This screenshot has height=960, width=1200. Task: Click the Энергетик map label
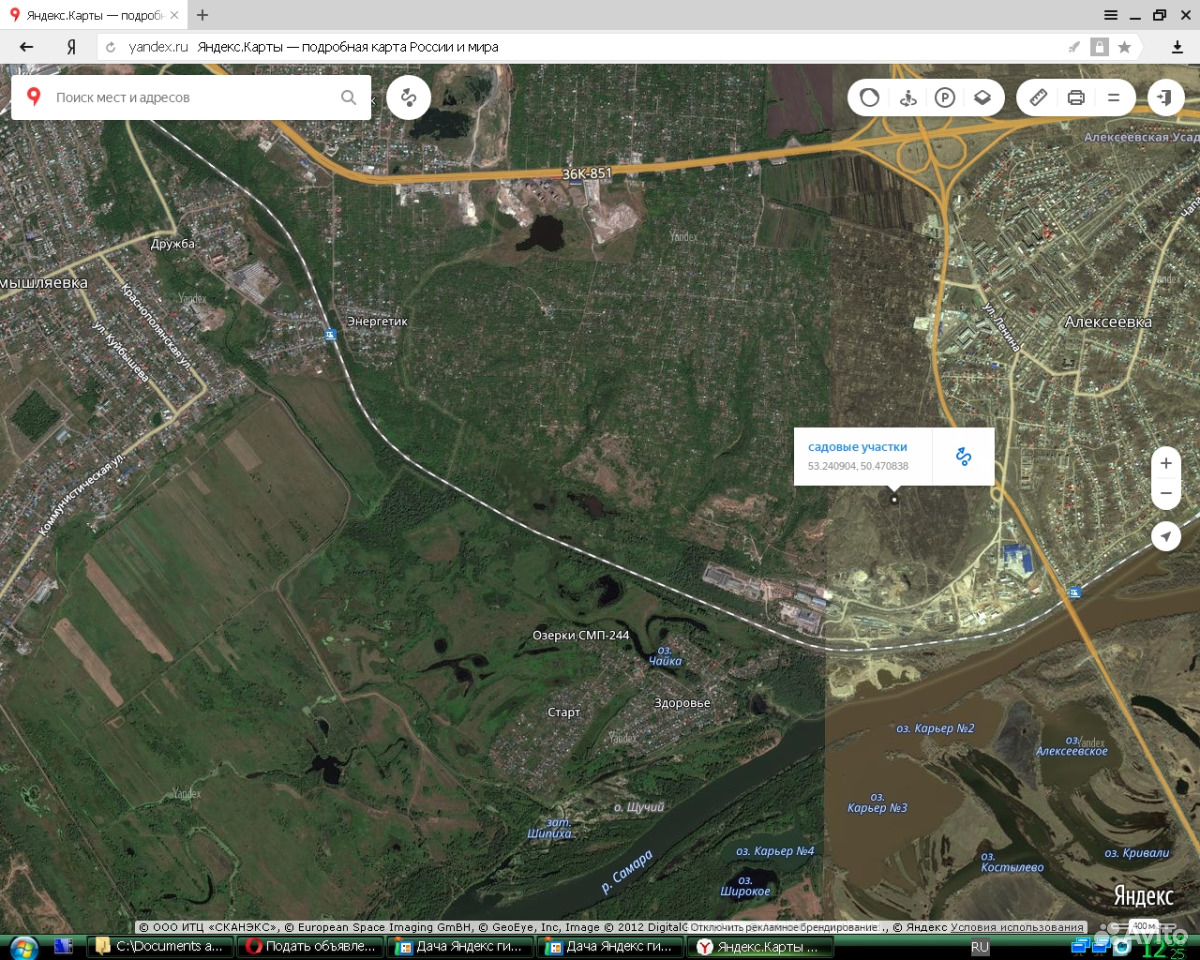(377, 322)
